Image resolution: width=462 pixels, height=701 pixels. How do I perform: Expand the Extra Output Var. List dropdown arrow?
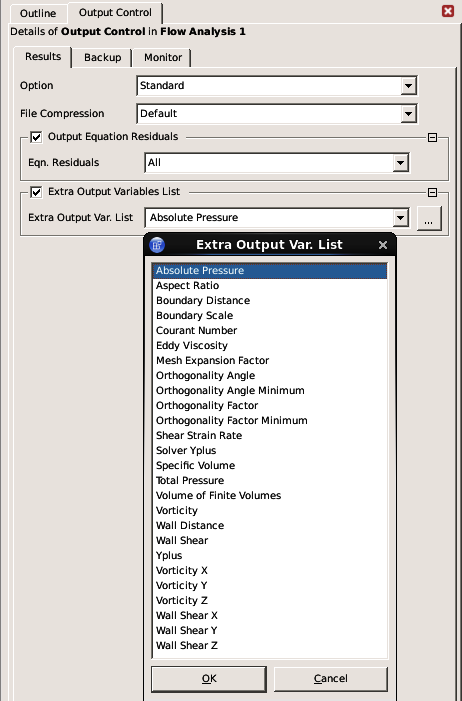tap(401, 218)
